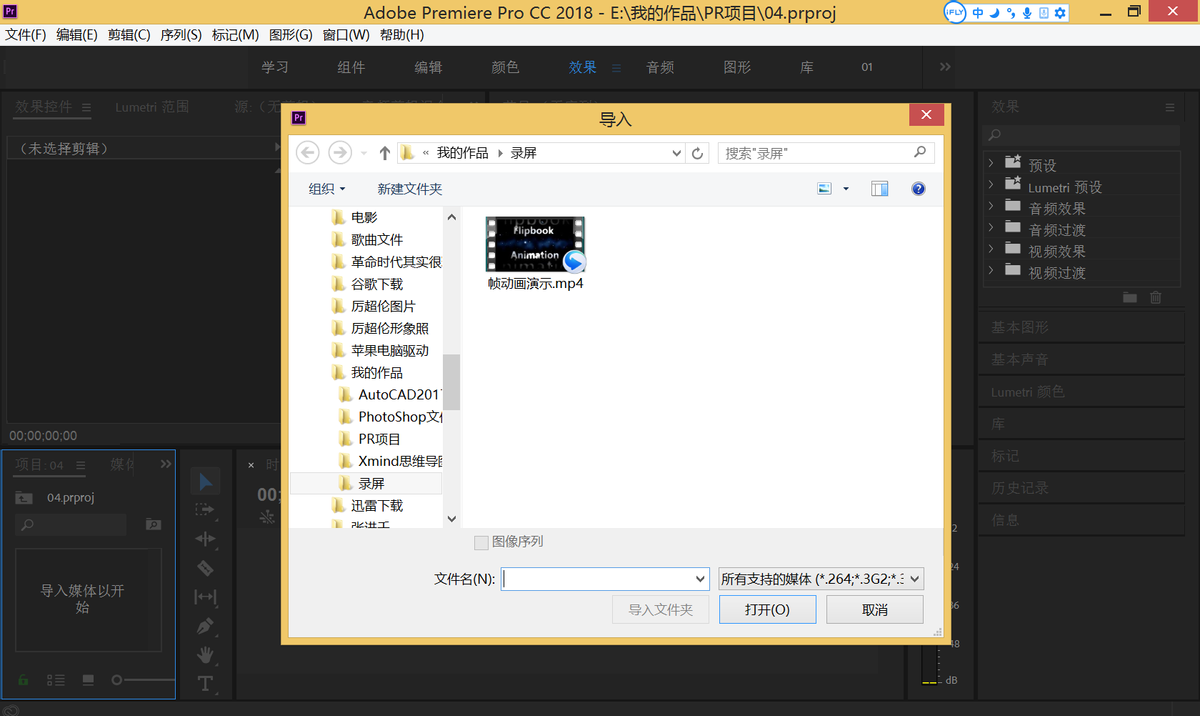The height and width of the screenshot is (716, 1200).
Task: Click 打开(O) button
Action: pos(768,609)
